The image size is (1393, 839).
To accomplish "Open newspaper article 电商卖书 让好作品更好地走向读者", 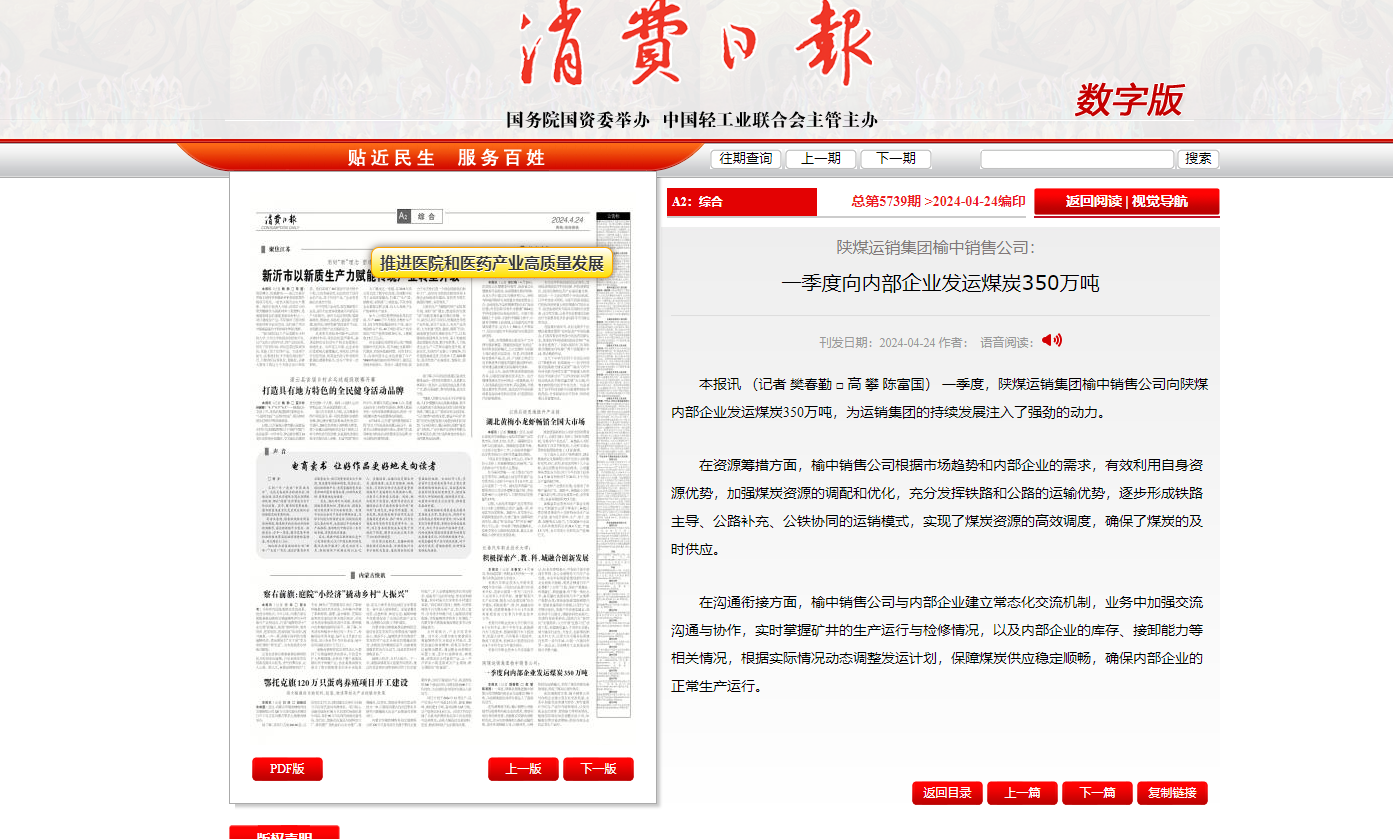I will click(x=364, y=465).
